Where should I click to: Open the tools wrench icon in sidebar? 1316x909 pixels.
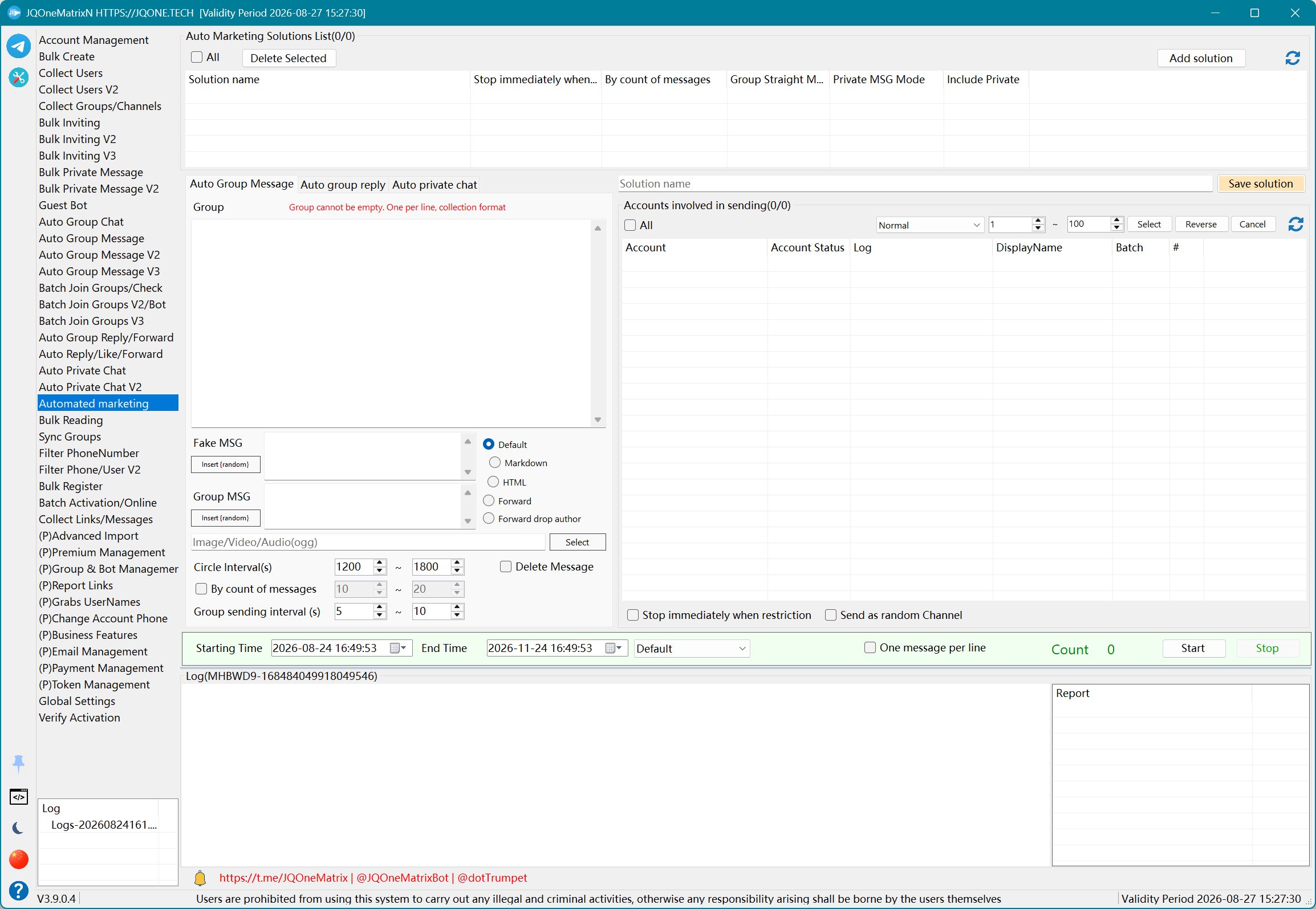[18, 77]
